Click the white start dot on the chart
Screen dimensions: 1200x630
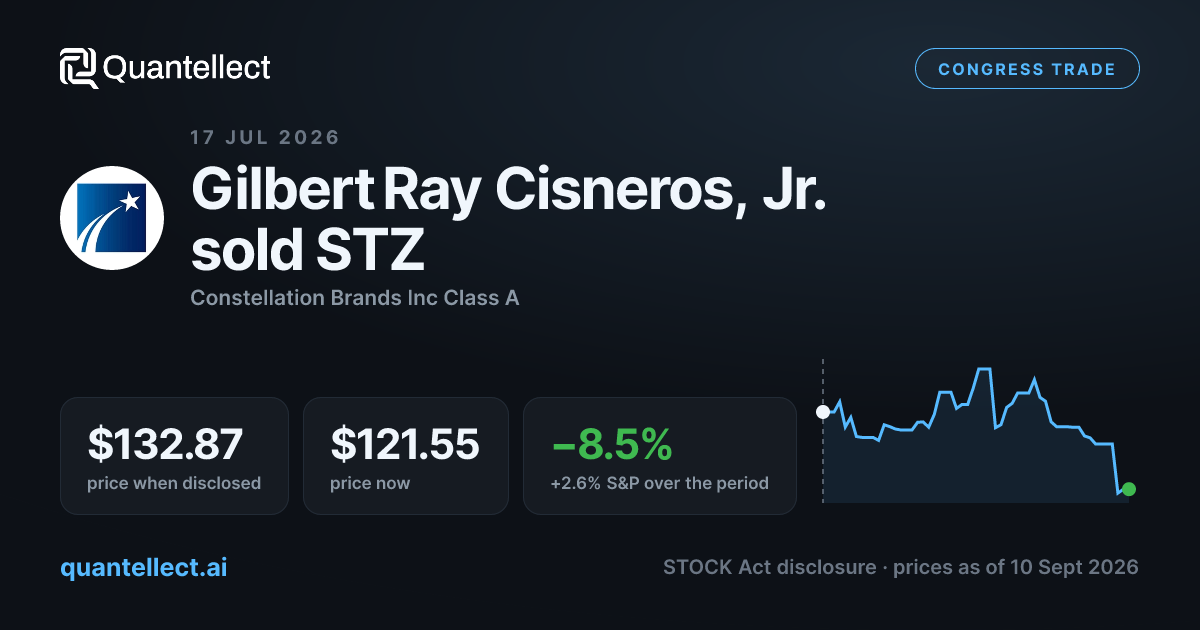click(x=823, y=411)
